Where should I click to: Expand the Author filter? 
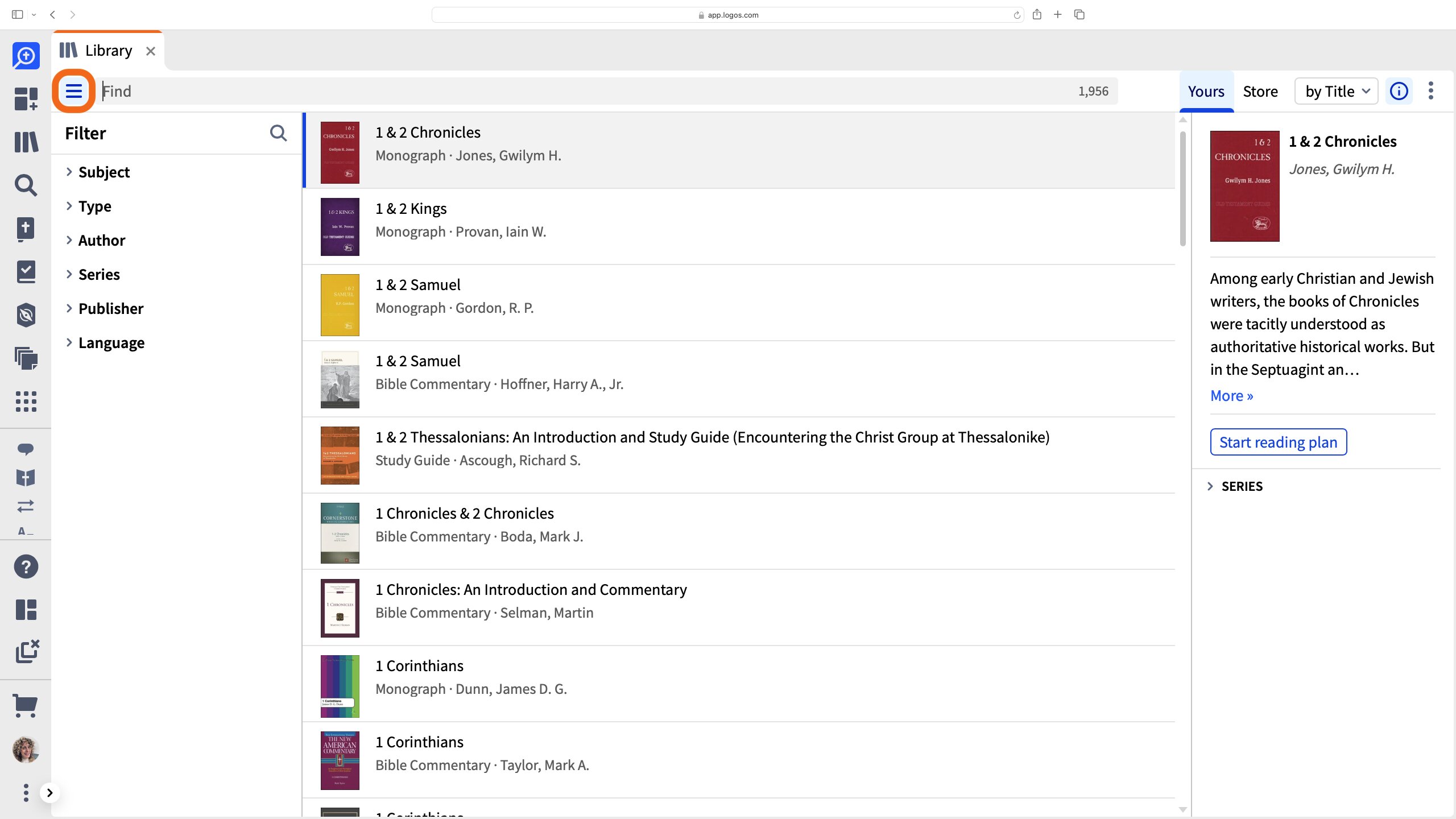coord(95,240)
